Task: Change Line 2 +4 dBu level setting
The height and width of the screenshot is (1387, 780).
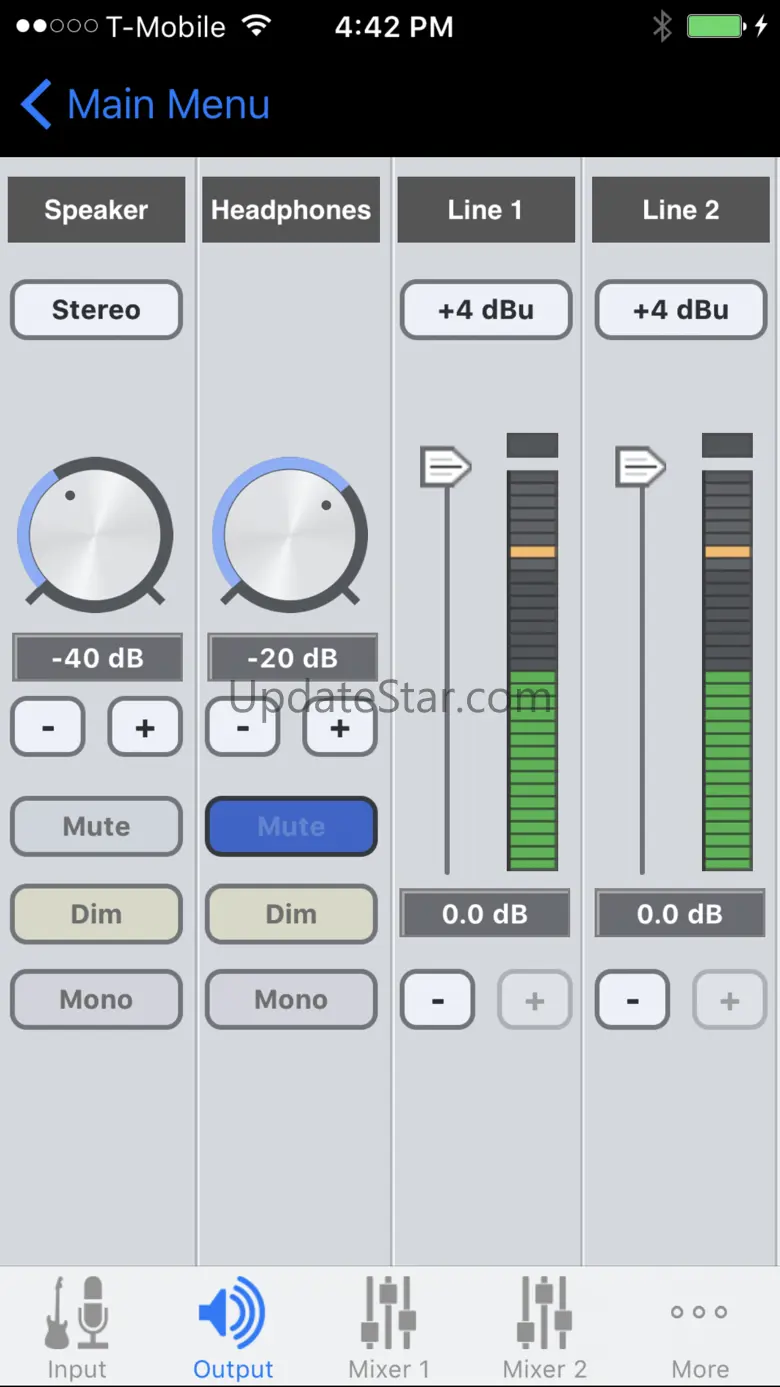Action: click(x=681, y=310)
